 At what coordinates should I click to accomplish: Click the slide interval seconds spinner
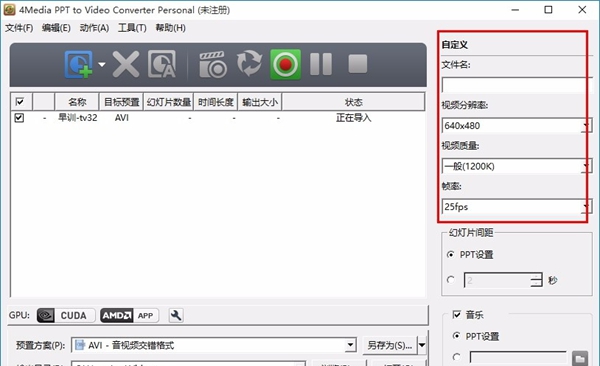coord(503,280)
